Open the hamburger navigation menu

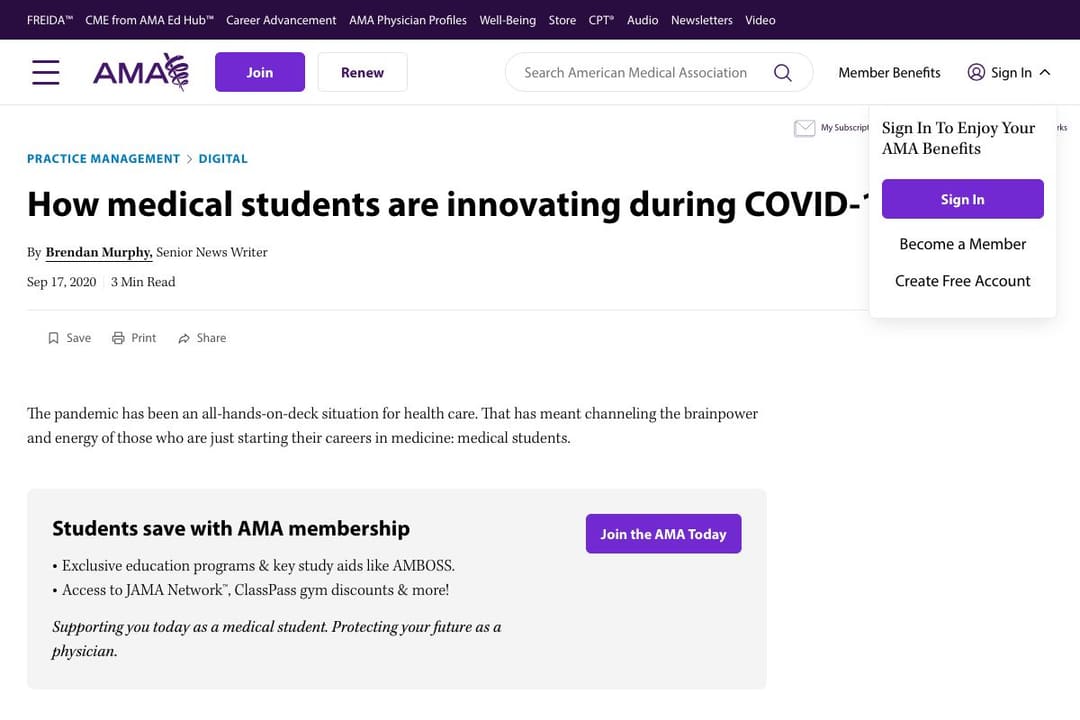click(x=45, y=72)
